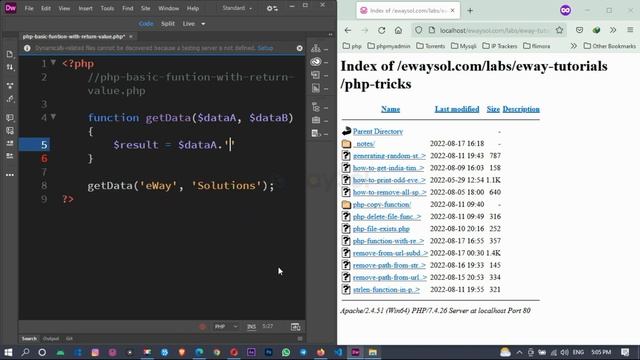Open the Site menu in Dreamweaver
Screen dimensions: 640x360
[x=145, y=8]
